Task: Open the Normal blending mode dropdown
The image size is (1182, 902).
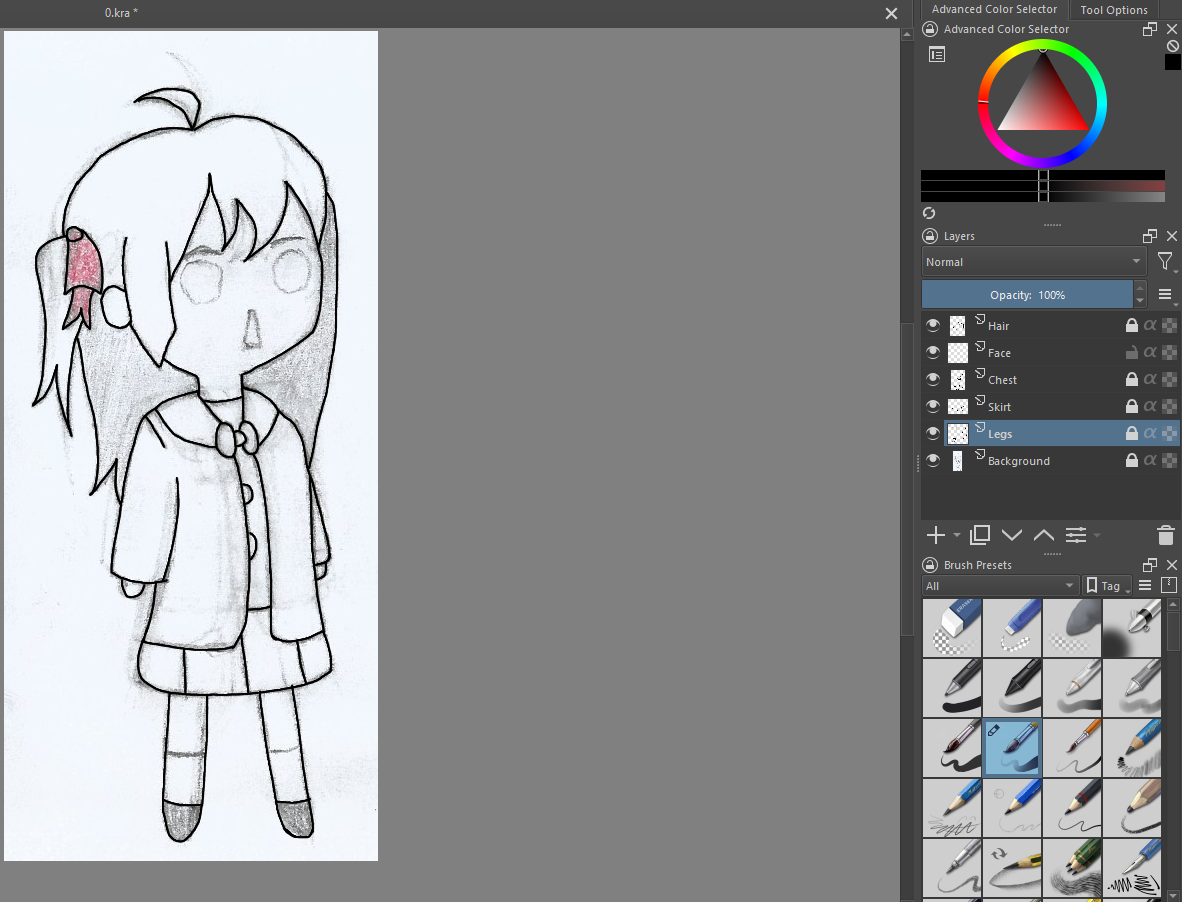Action: point(1033,262)
